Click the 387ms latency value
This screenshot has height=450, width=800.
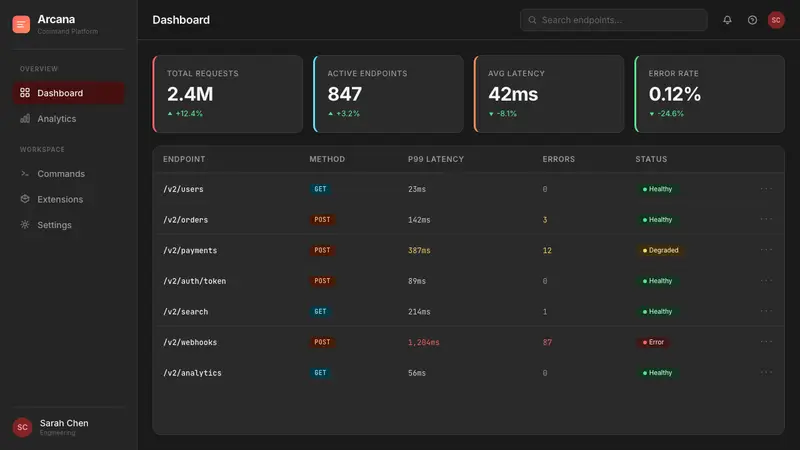(419, 250)
